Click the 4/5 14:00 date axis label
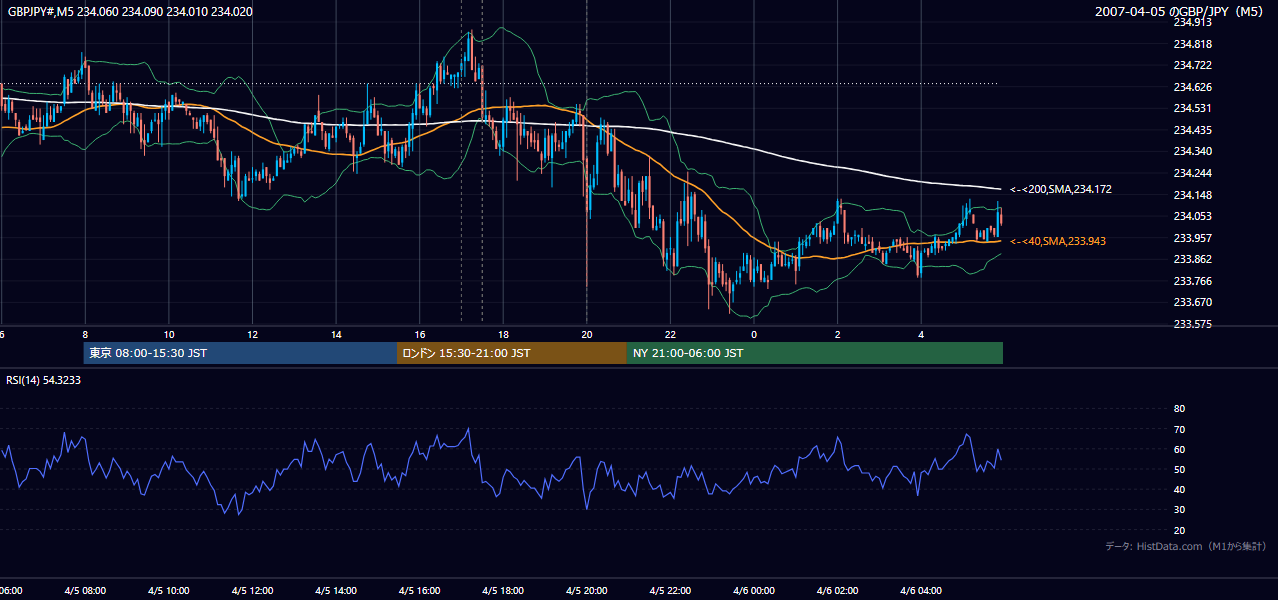 tap(336, 591)
